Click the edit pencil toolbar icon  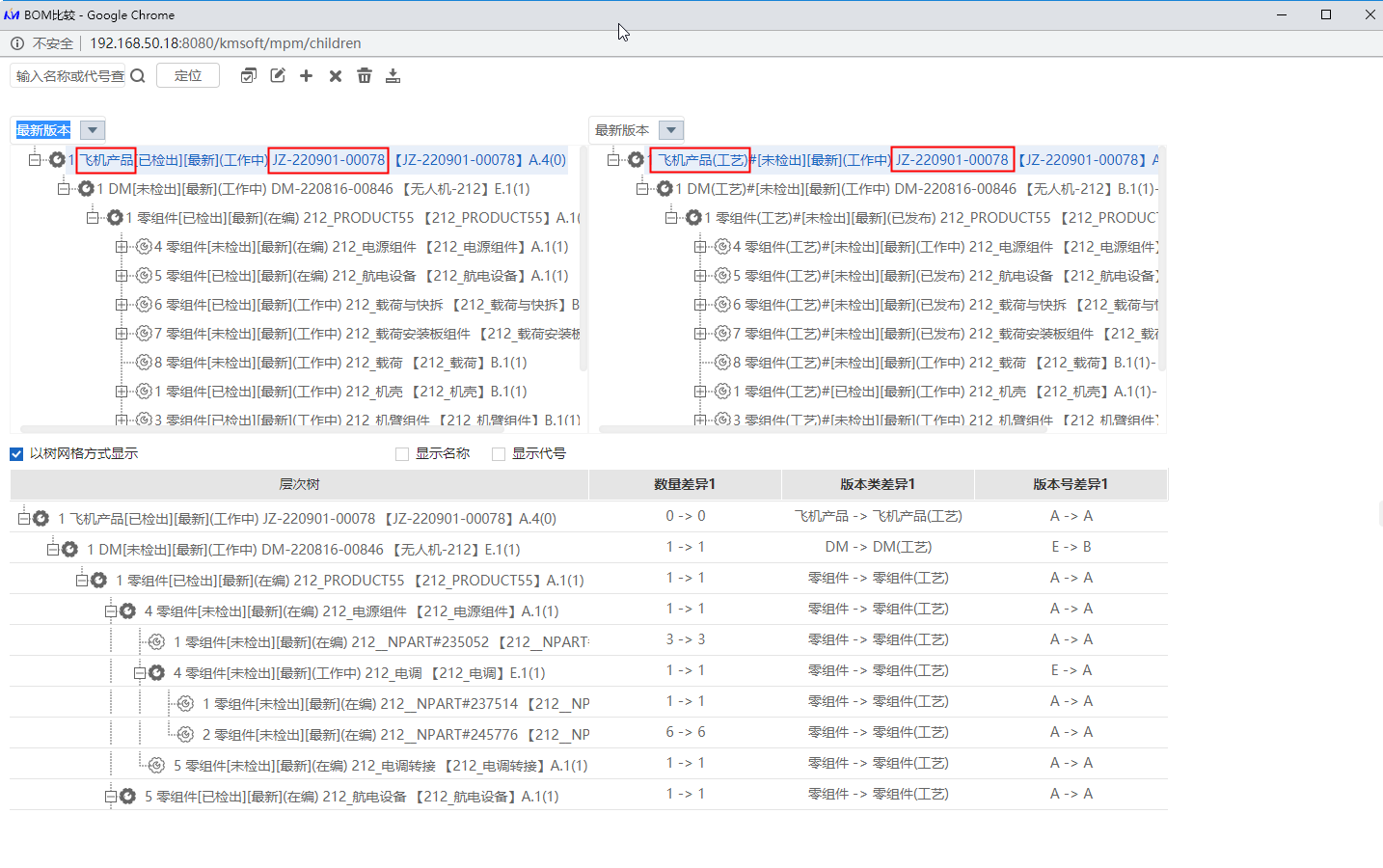pos(278,76)
